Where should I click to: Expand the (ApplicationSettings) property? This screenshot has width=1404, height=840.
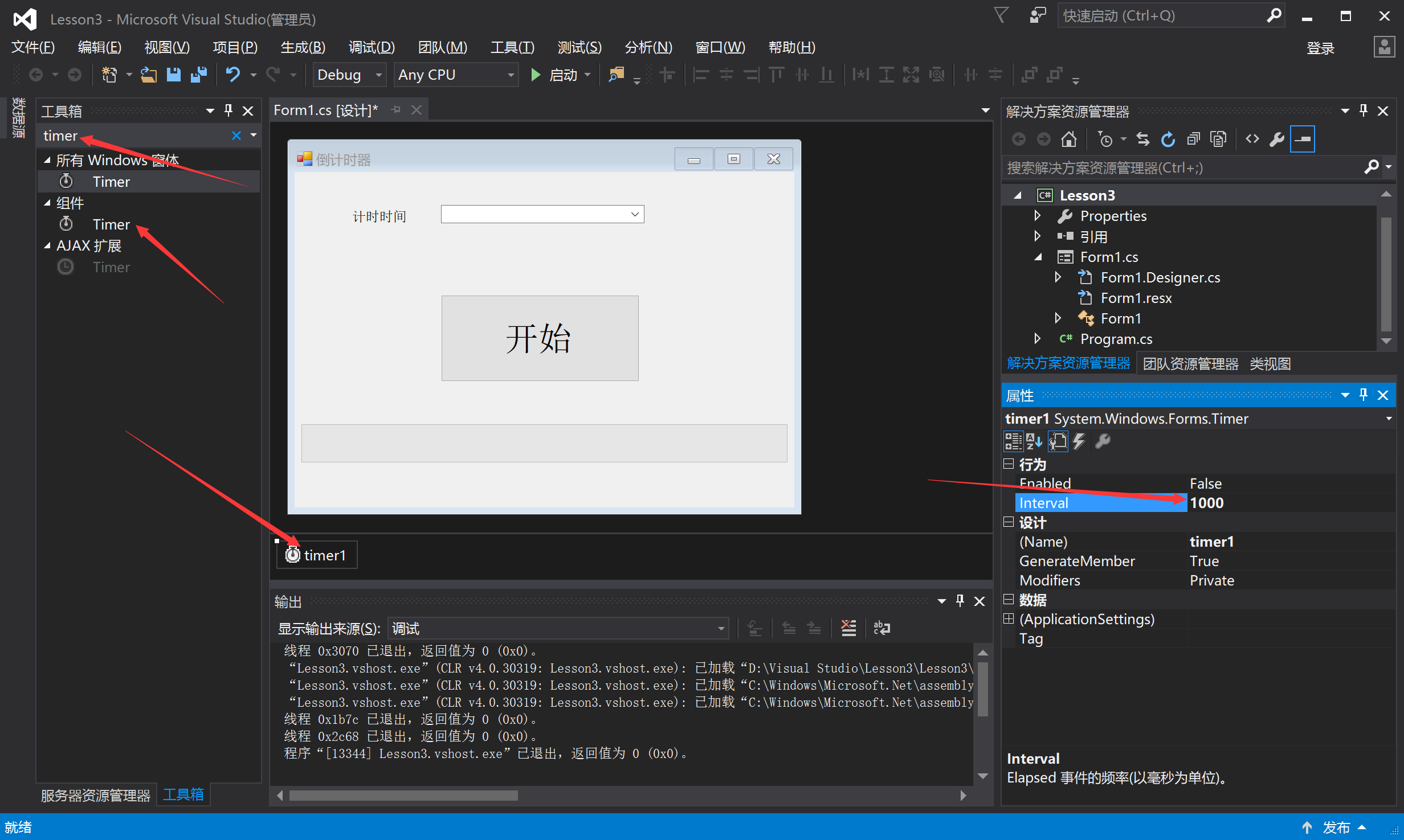pyautogui.click(x=1009, y=619)
